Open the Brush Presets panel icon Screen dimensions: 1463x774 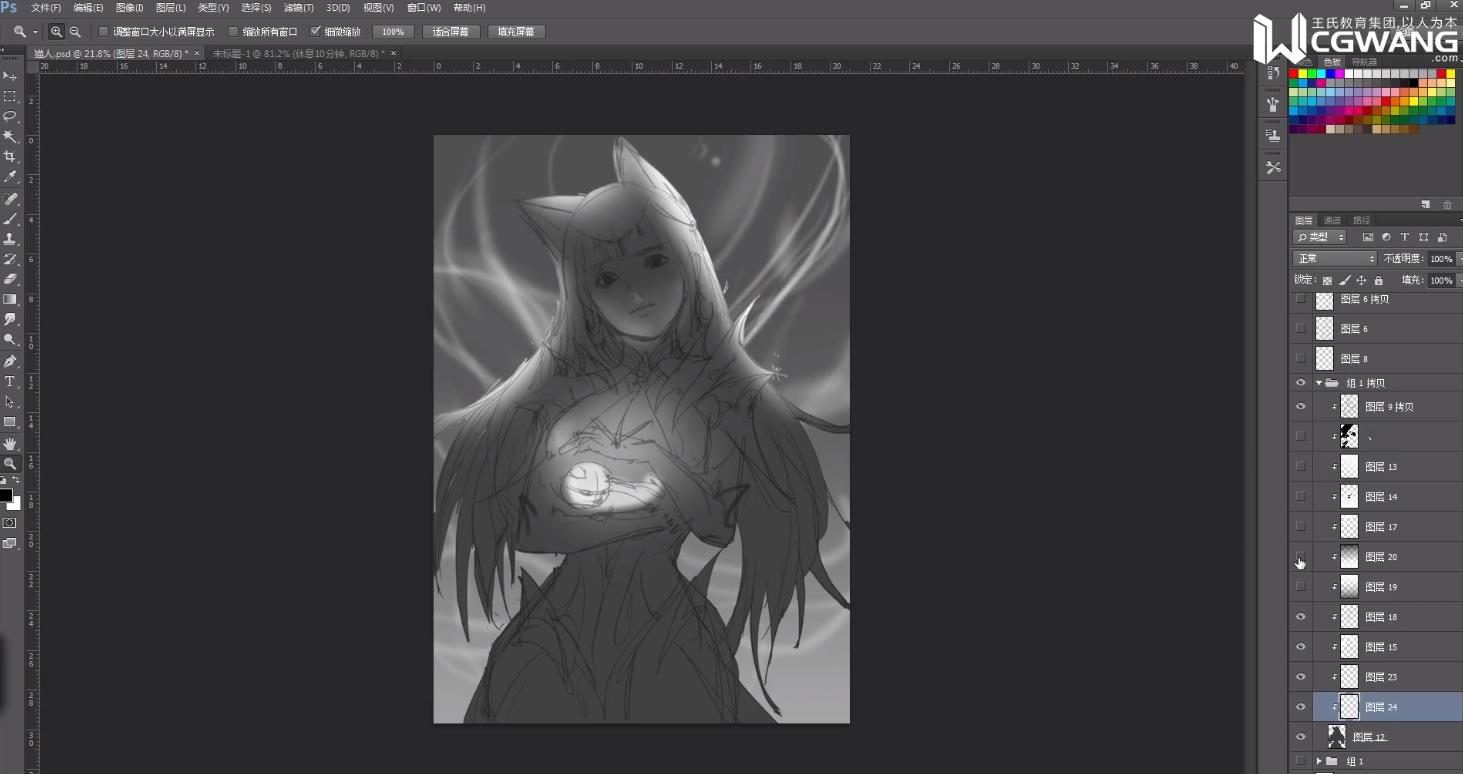(1273, 104)
